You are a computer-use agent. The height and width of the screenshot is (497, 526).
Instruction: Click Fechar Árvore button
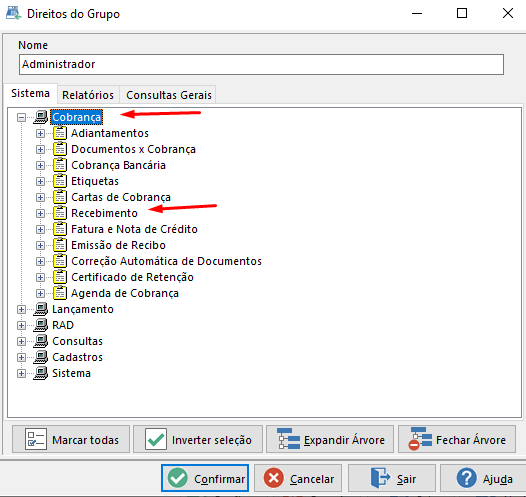coord(457,439)
